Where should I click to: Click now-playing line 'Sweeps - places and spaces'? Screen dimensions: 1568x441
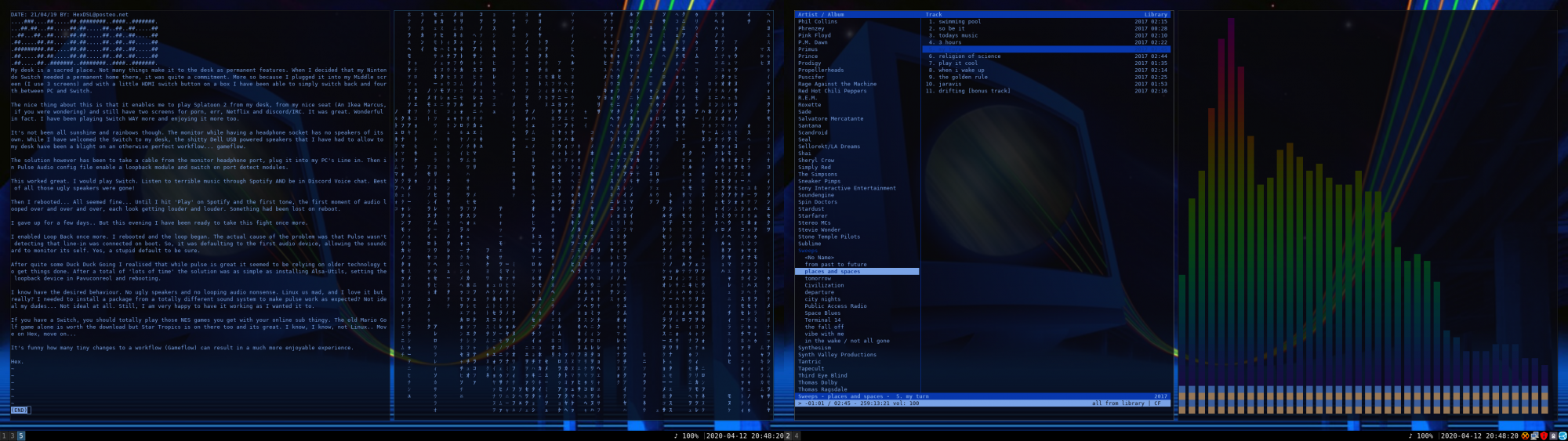click(840, 396)
